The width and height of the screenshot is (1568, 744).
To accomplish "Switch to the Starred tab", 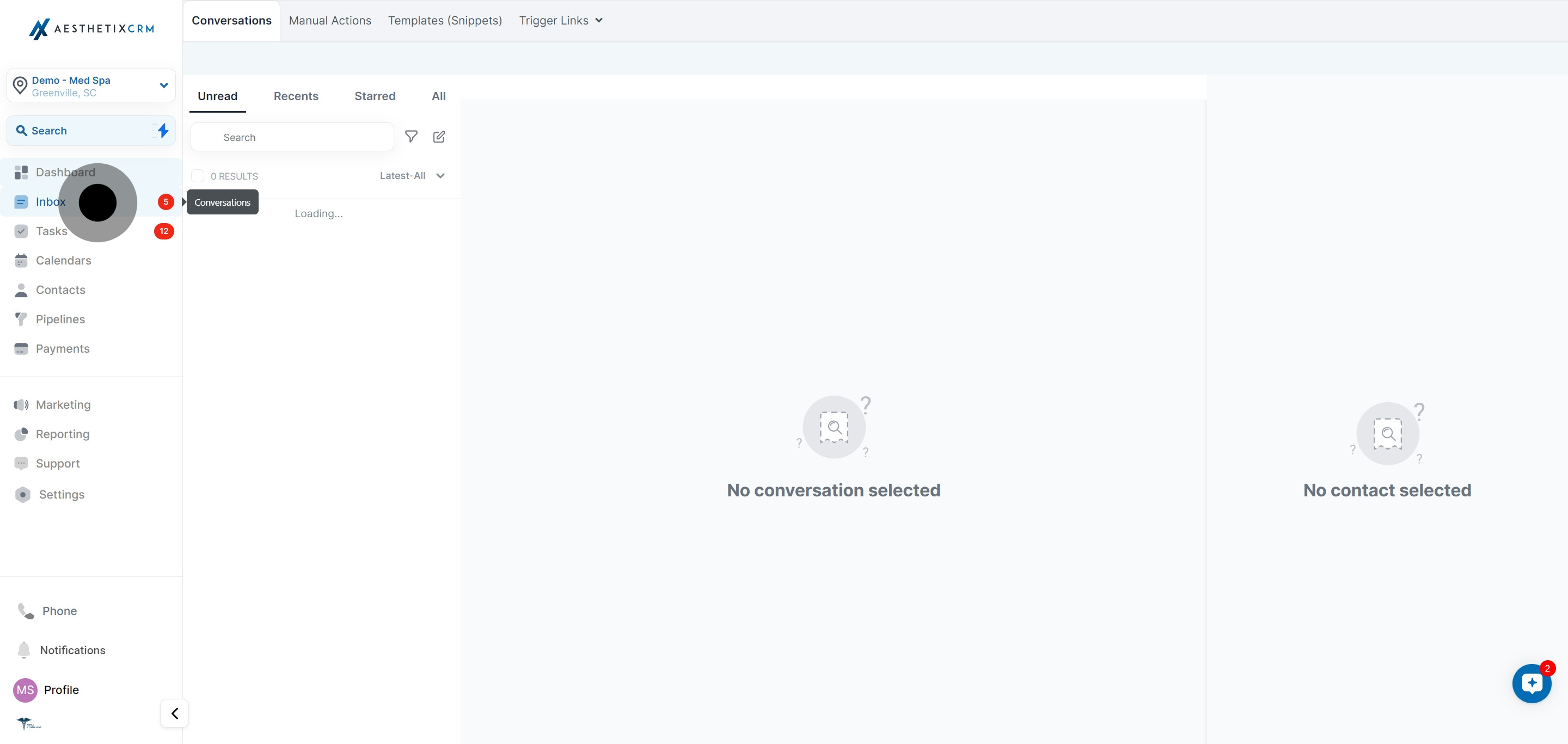I will (x=375, y=96).
